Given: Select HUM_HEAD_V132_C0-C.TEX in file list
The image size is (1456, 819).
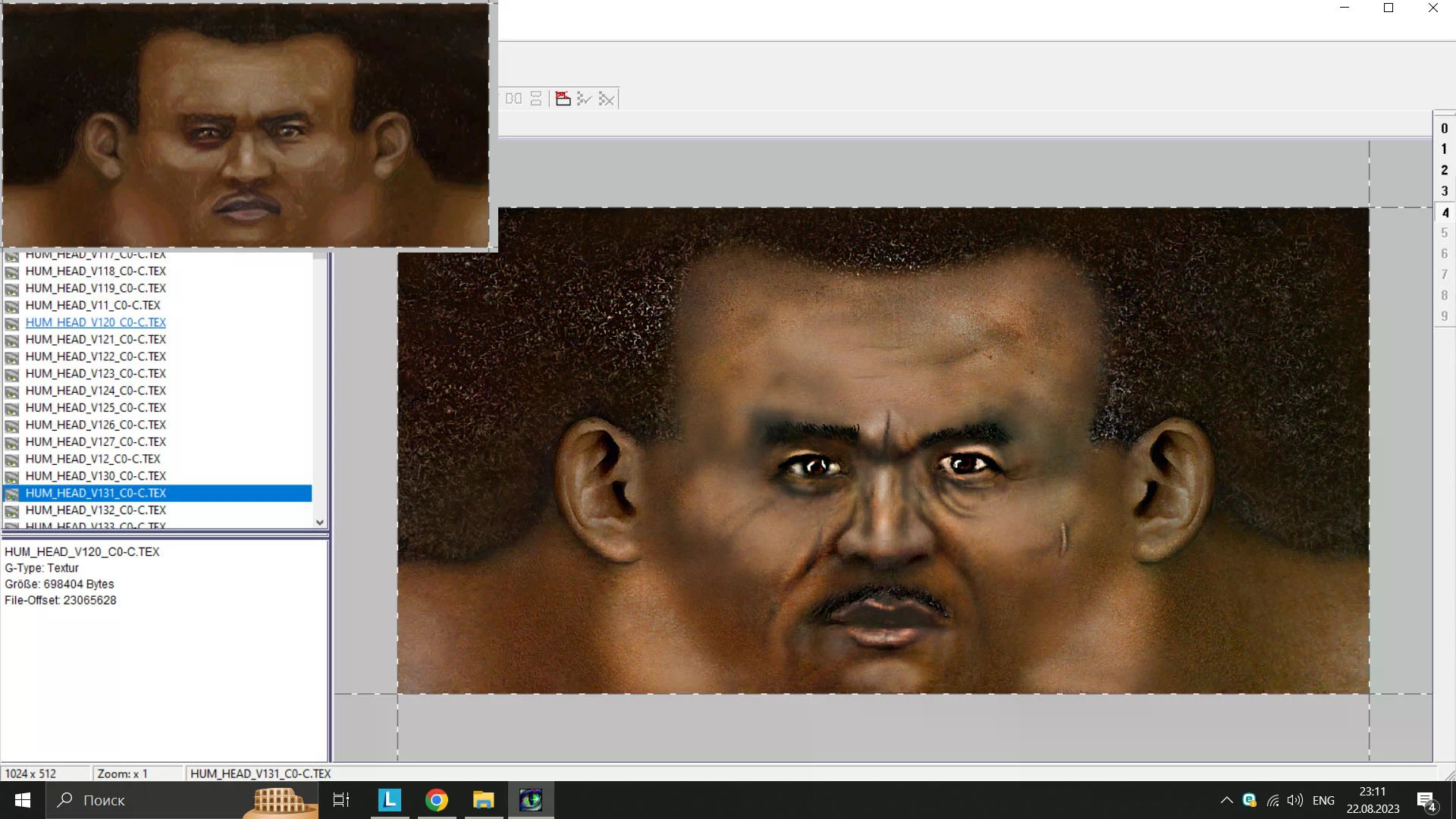Looking at the screenshot, I should click(x=96, y=510).
